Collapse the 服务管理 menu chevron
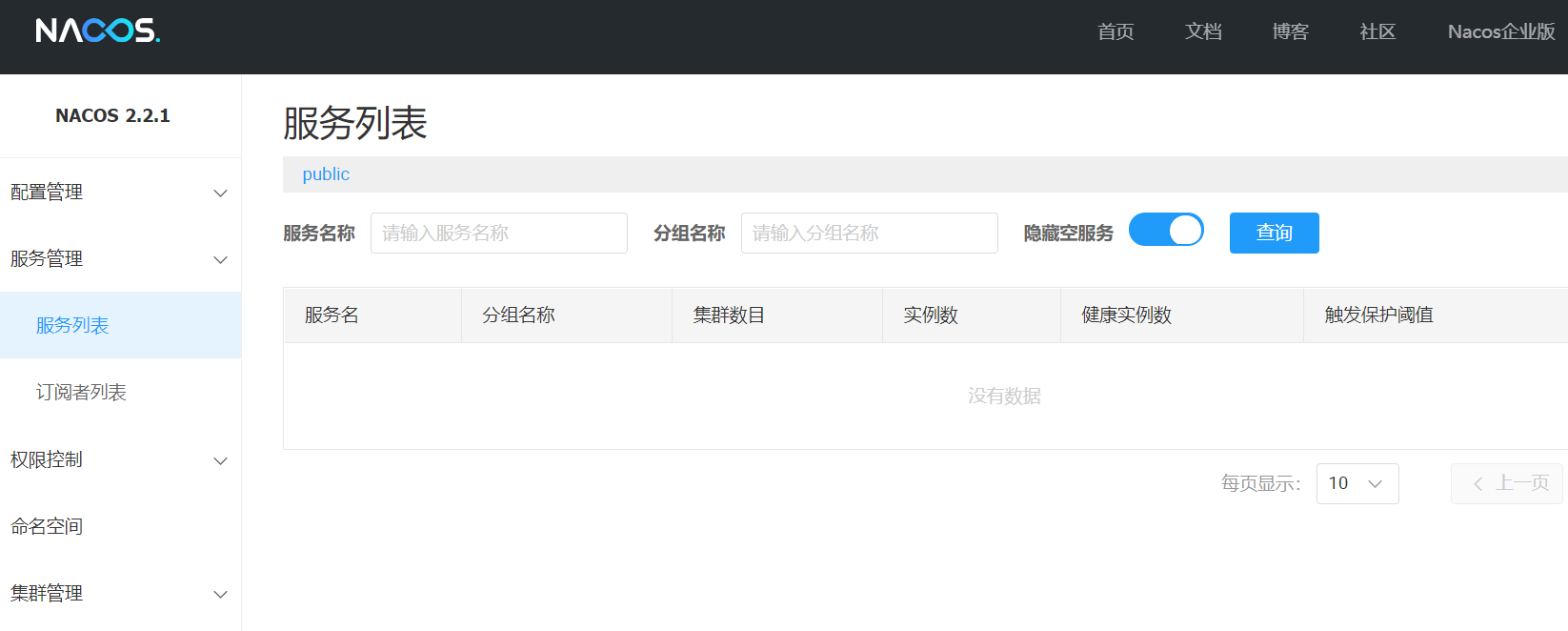 (220, 260)
